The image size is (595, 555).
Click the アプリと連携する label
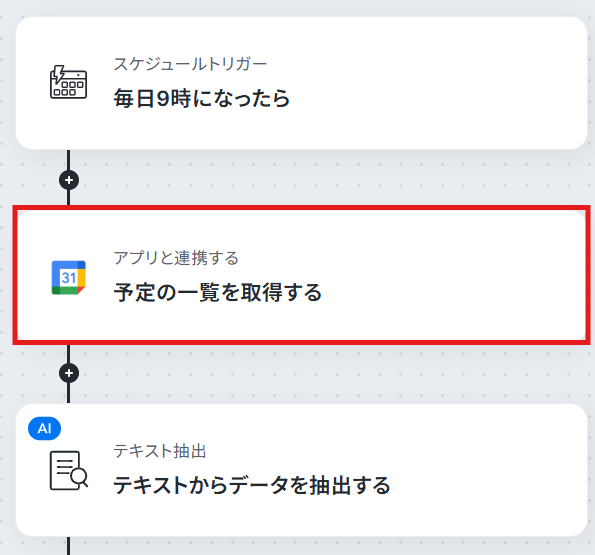tap(176, 258)
